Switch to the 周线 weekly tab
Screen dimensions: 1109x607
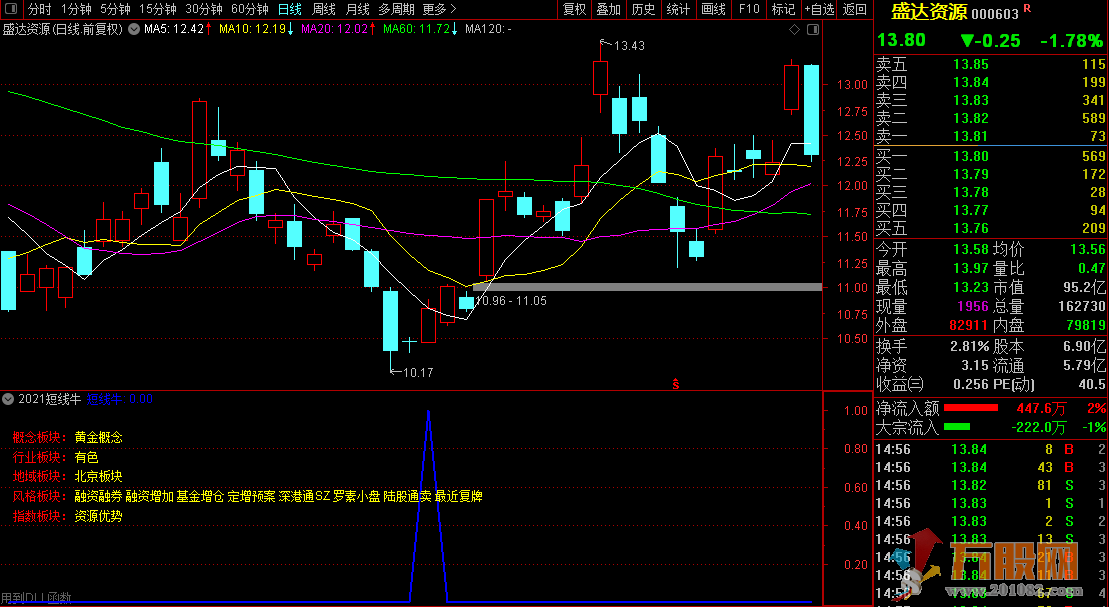click(x=324, y=9)
